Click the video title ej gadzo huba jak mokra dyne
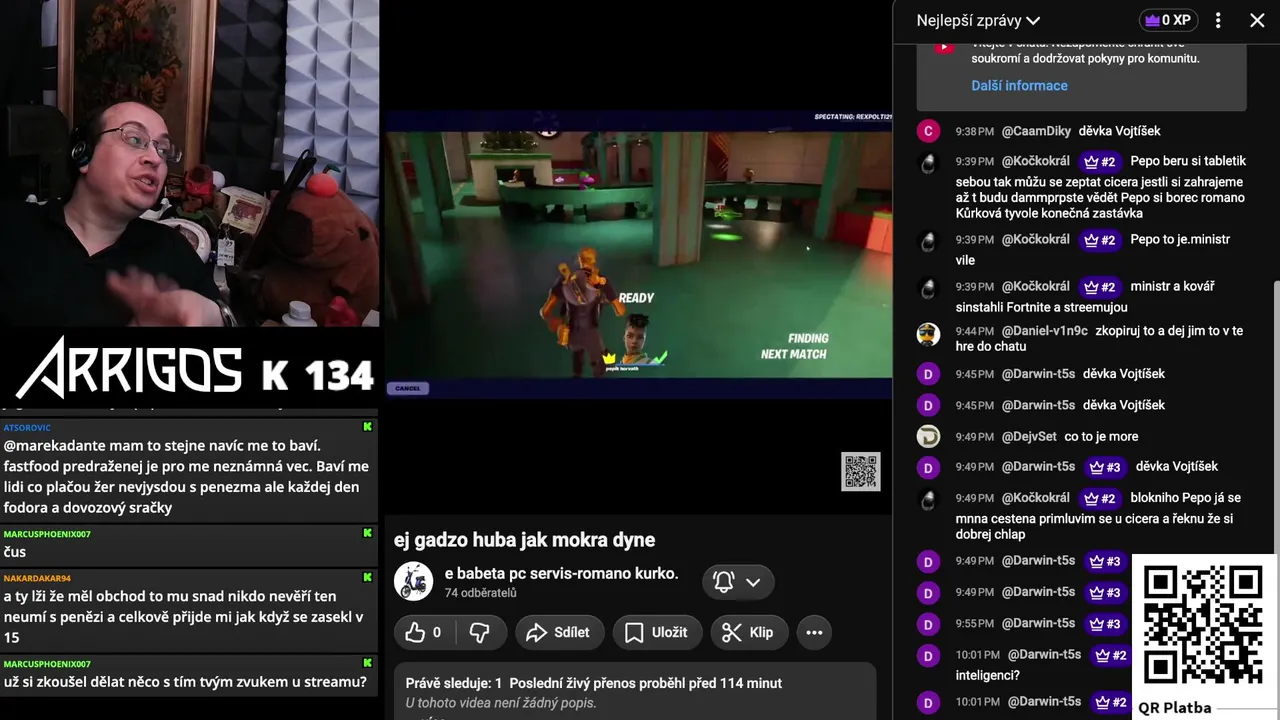1280x720 pixels. pyautogui.click(x=524, y=540)
